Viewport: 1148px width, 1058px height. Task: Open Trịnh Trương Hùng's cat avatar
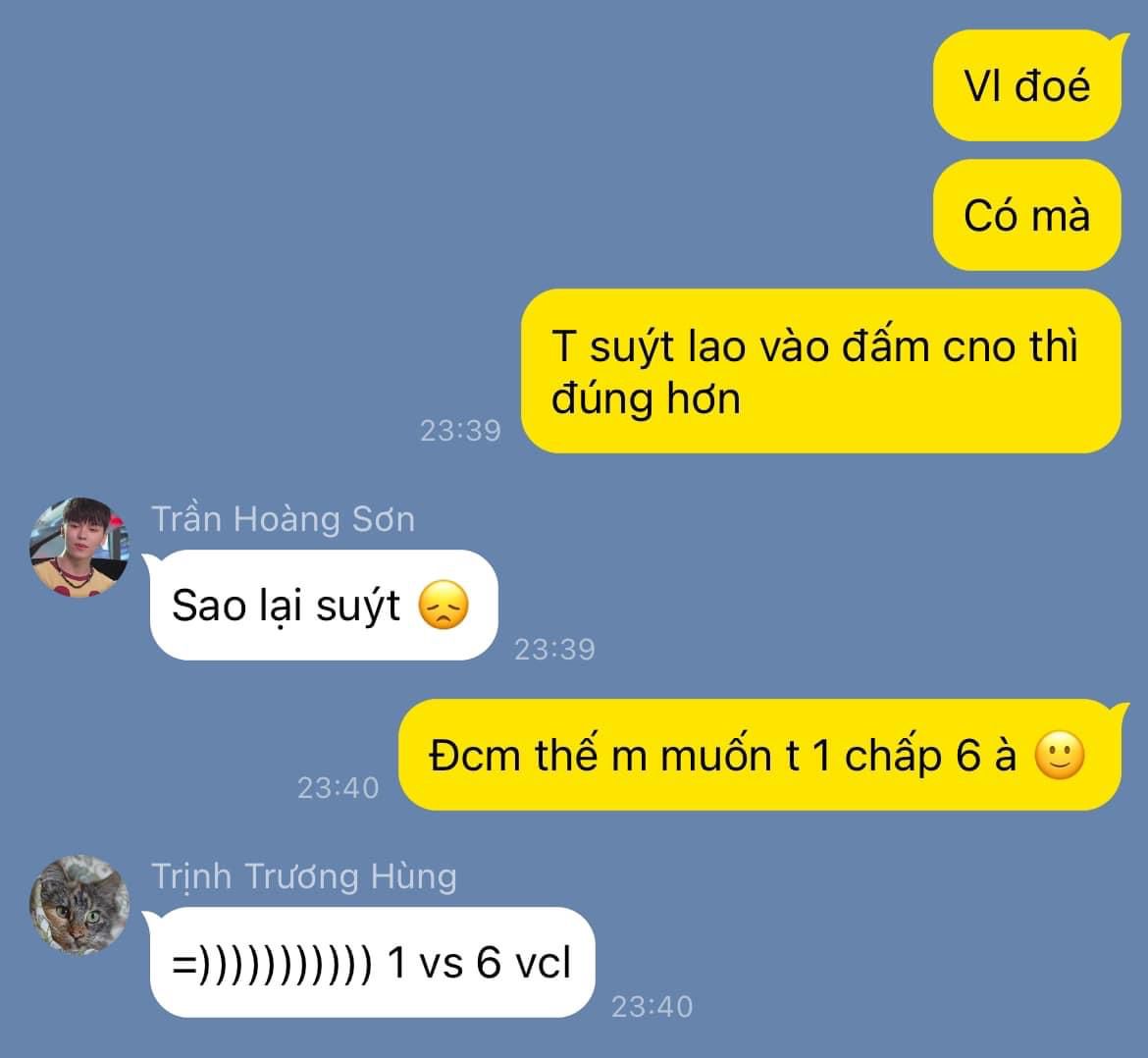[x=79, y=905]
